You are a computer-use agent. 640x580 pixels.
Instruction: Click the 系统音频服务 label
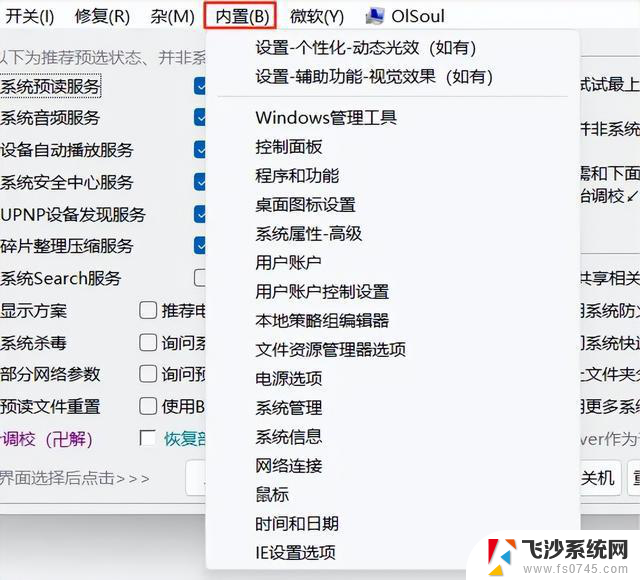pyautogui.click(x=50, y=118)
